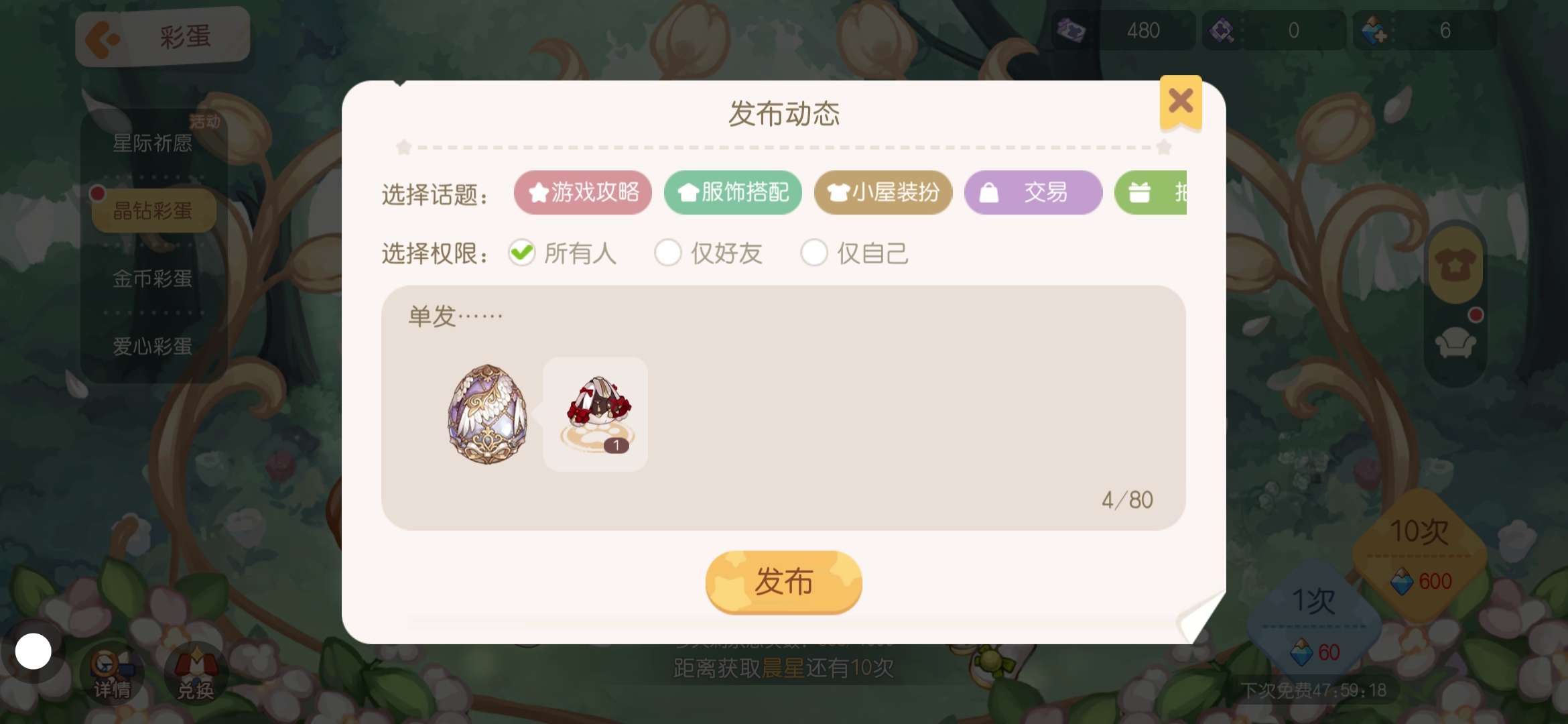Tap the orange clothing wardrobe icon
This screenshot has width=1568, height=724.
1455,265
